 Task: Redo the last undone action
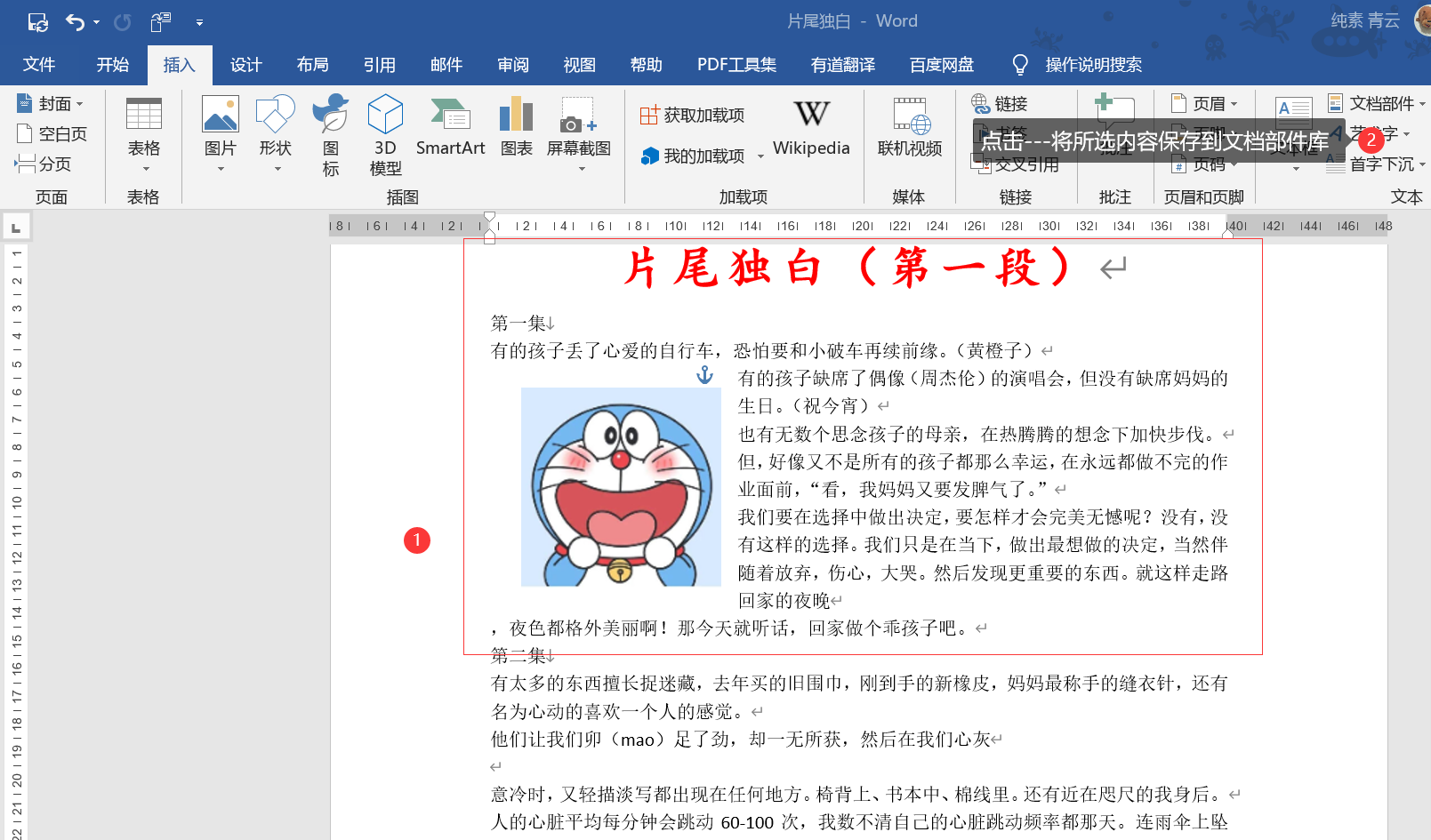123,22
